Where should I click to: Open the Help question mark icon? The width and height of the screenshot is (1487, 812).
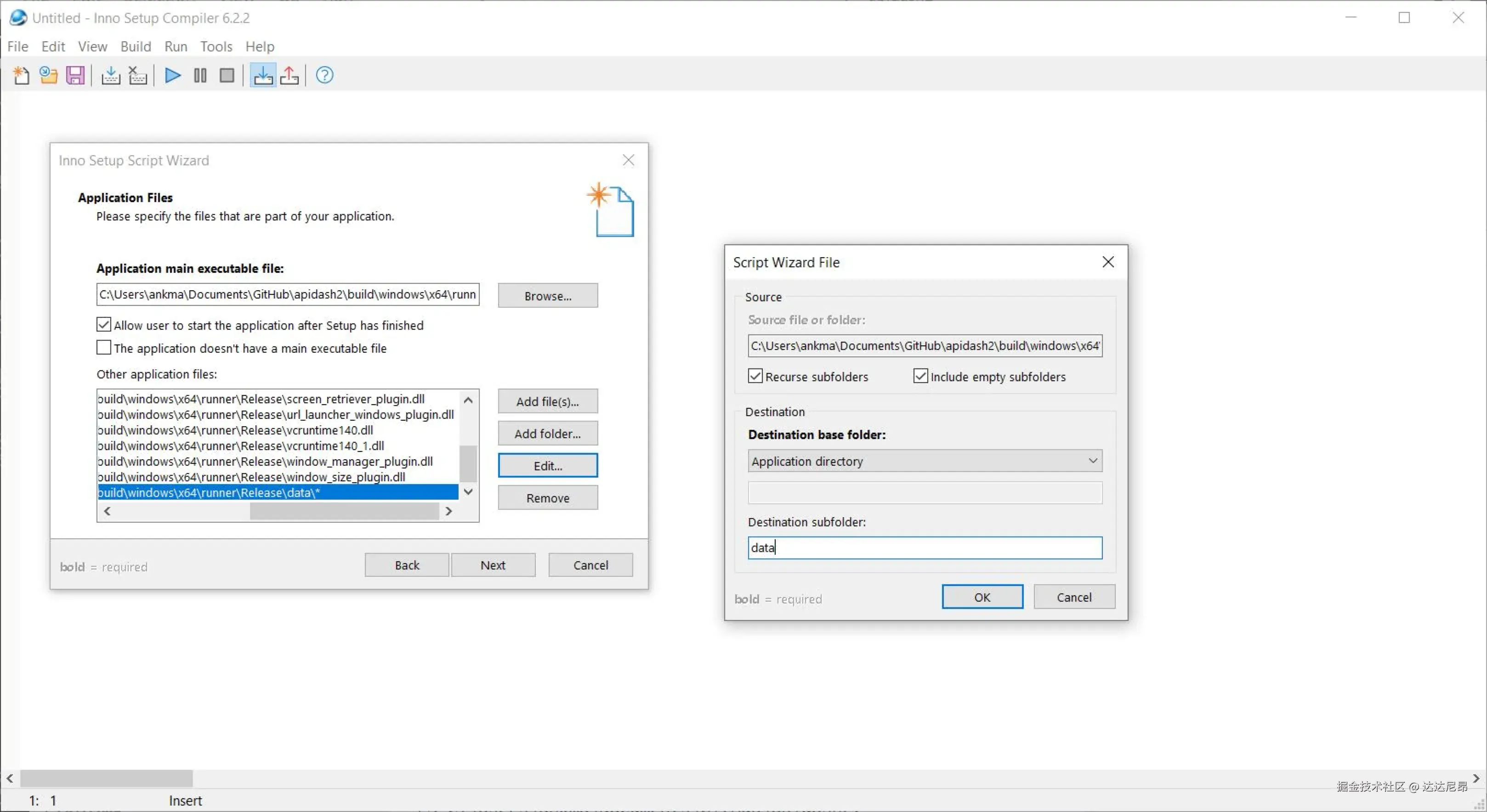pyautogui.click(x=324, y=76)
